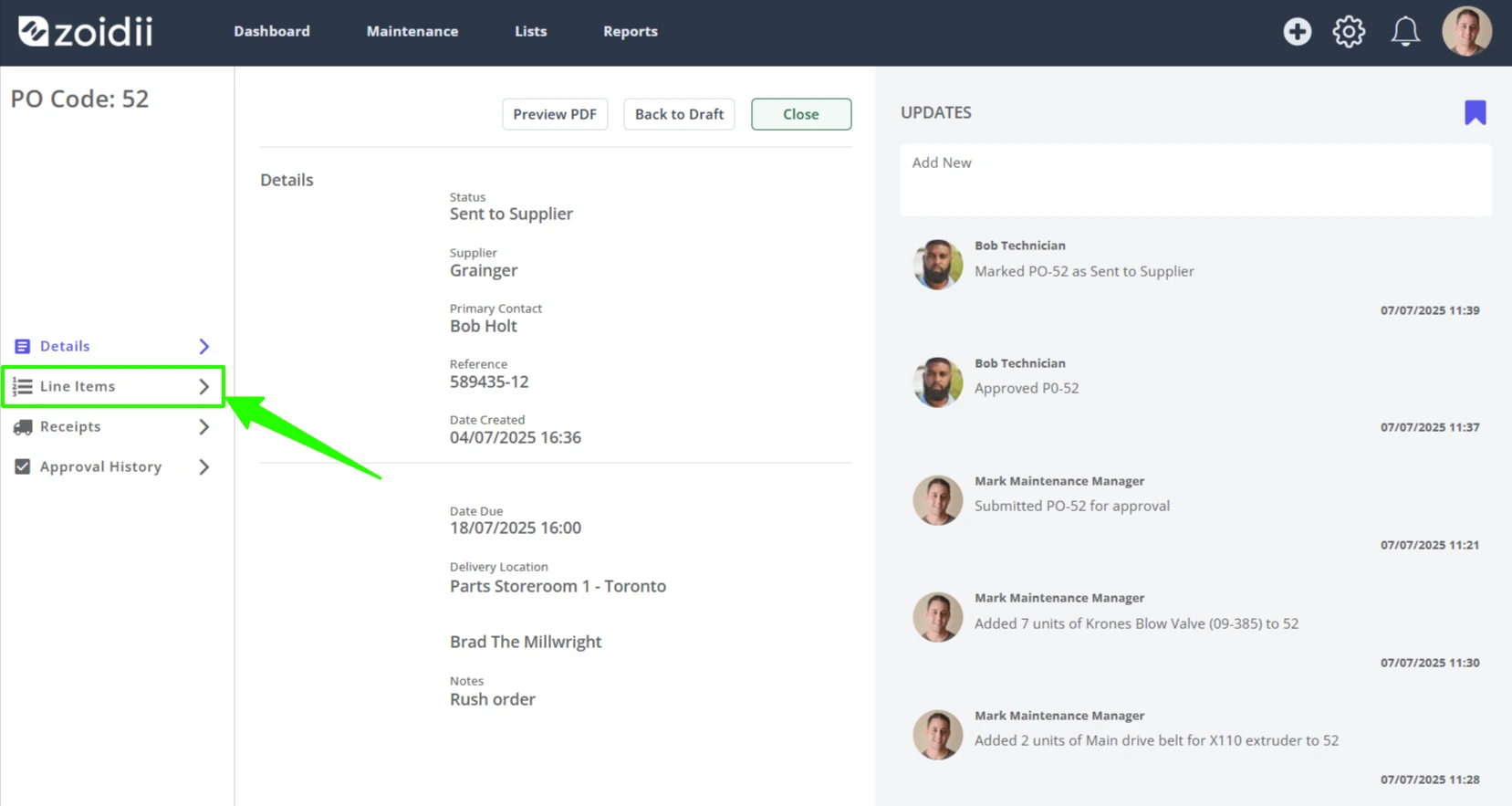Click the purple bookmark icon in Updates
This screenshot has width=1512, height=806.
click(1476, 112)
